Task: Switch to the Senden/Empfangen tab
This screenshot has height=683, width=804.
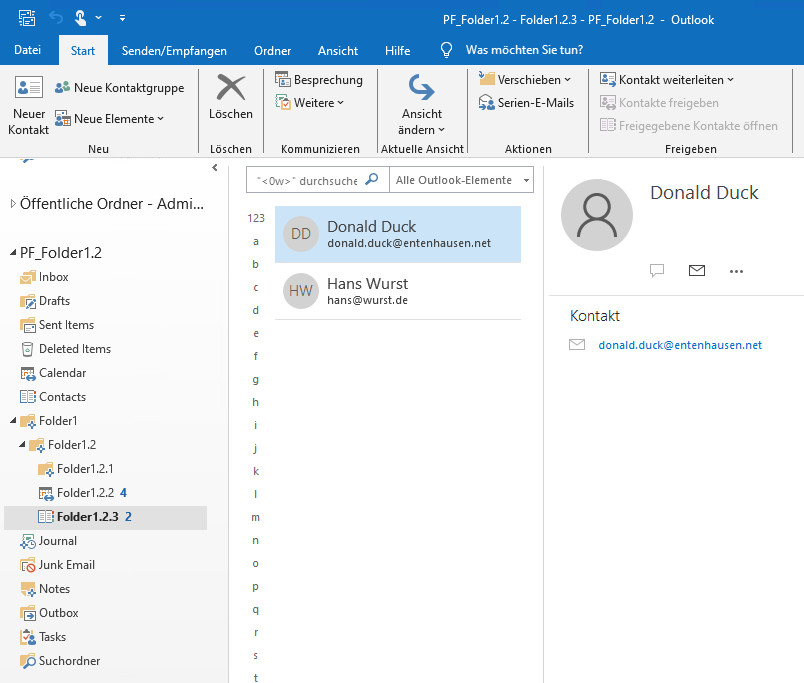Action: (174, 50)
